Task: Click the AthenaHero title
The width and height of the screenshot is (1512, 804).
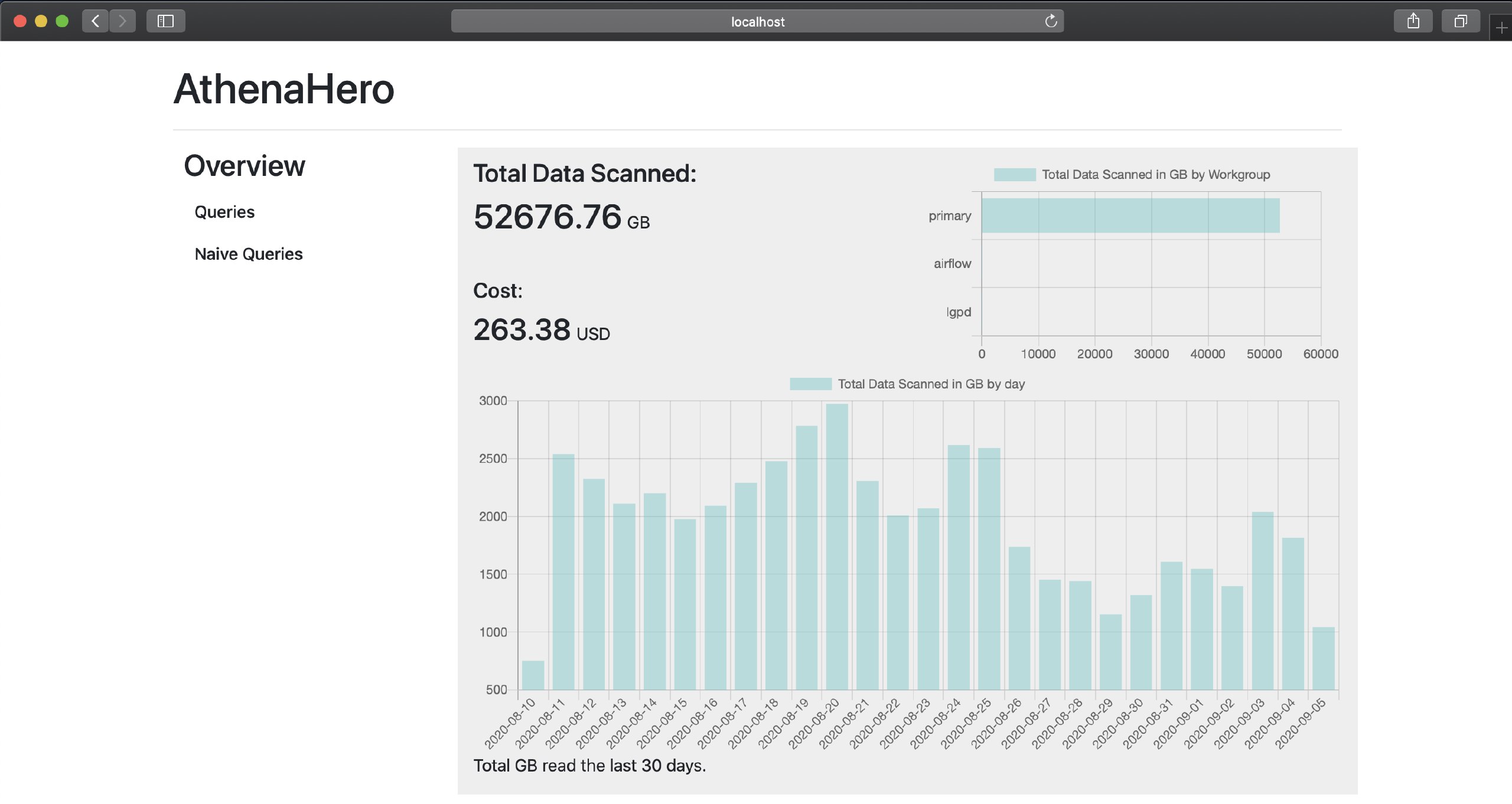Action: pyautogui.click(x=283, y=89)
